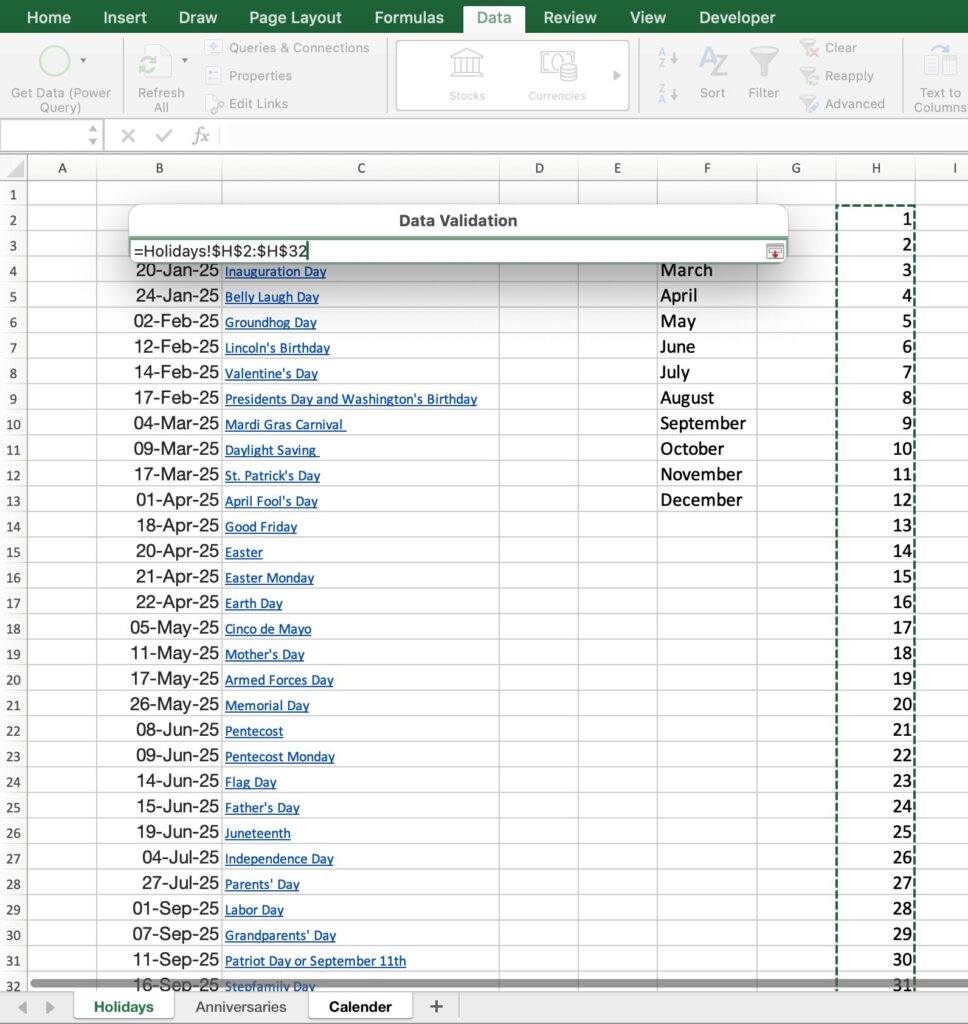This screenshot has height=1024, width=968.
Task: Open Queries & Connections
Action: [287, 48]
